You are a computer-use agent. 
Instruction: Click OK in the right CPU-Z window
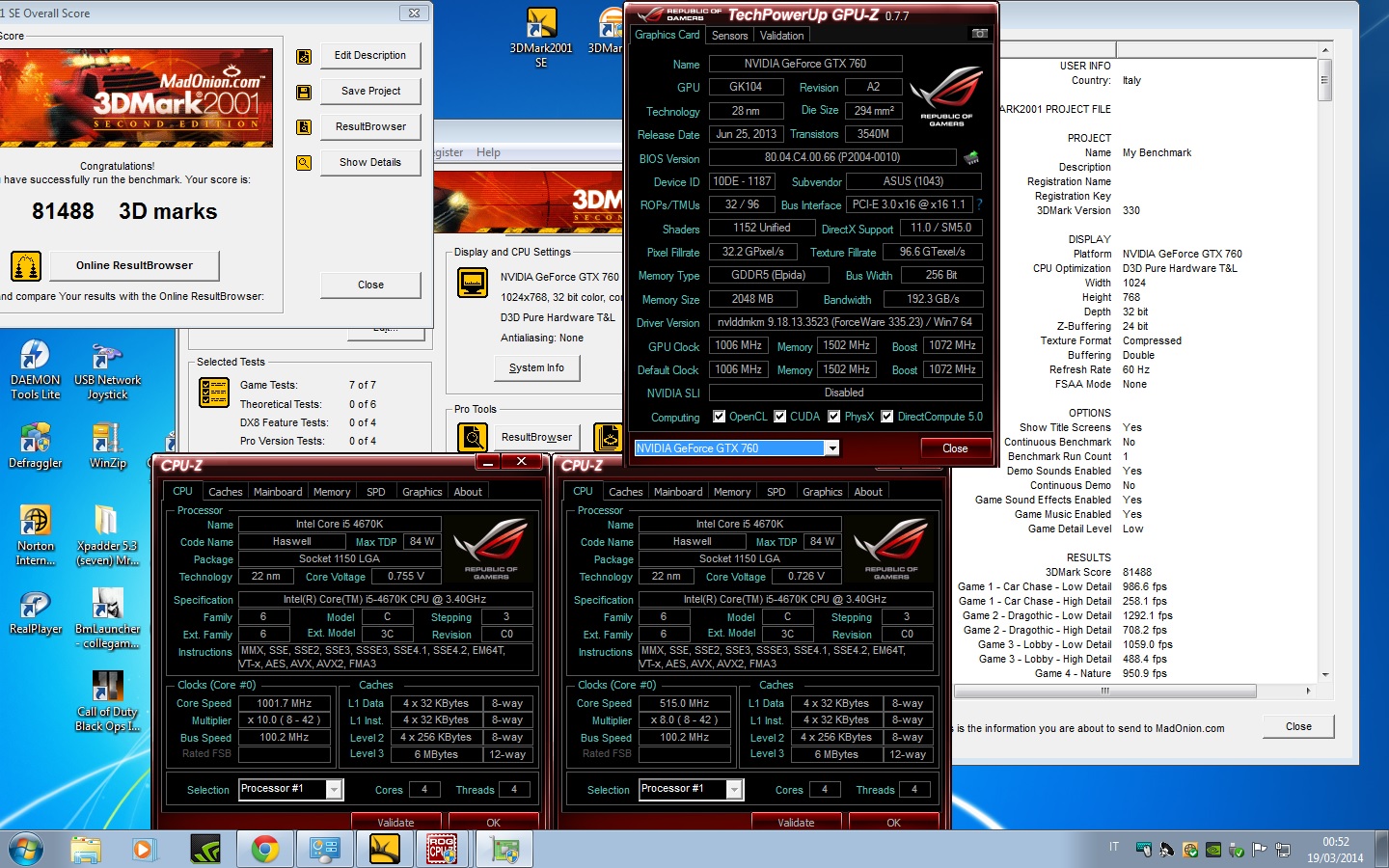coord(893,823)
